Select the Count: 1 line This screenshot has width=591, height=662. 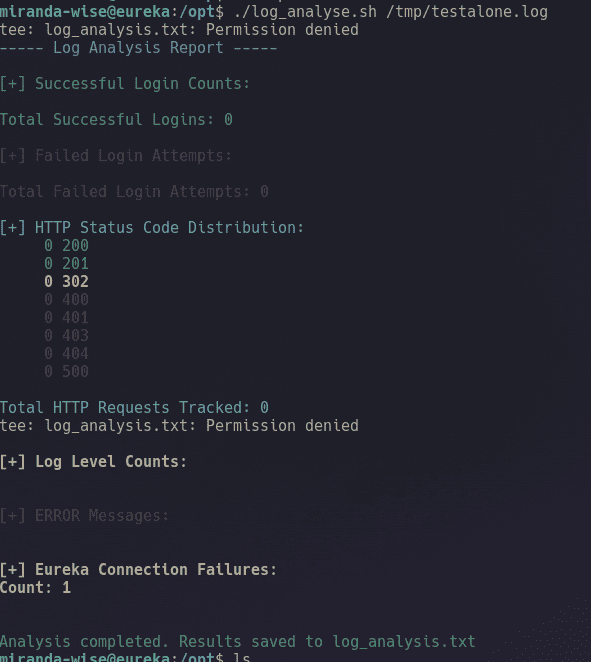pyautogui.click(x=35, y=588)
